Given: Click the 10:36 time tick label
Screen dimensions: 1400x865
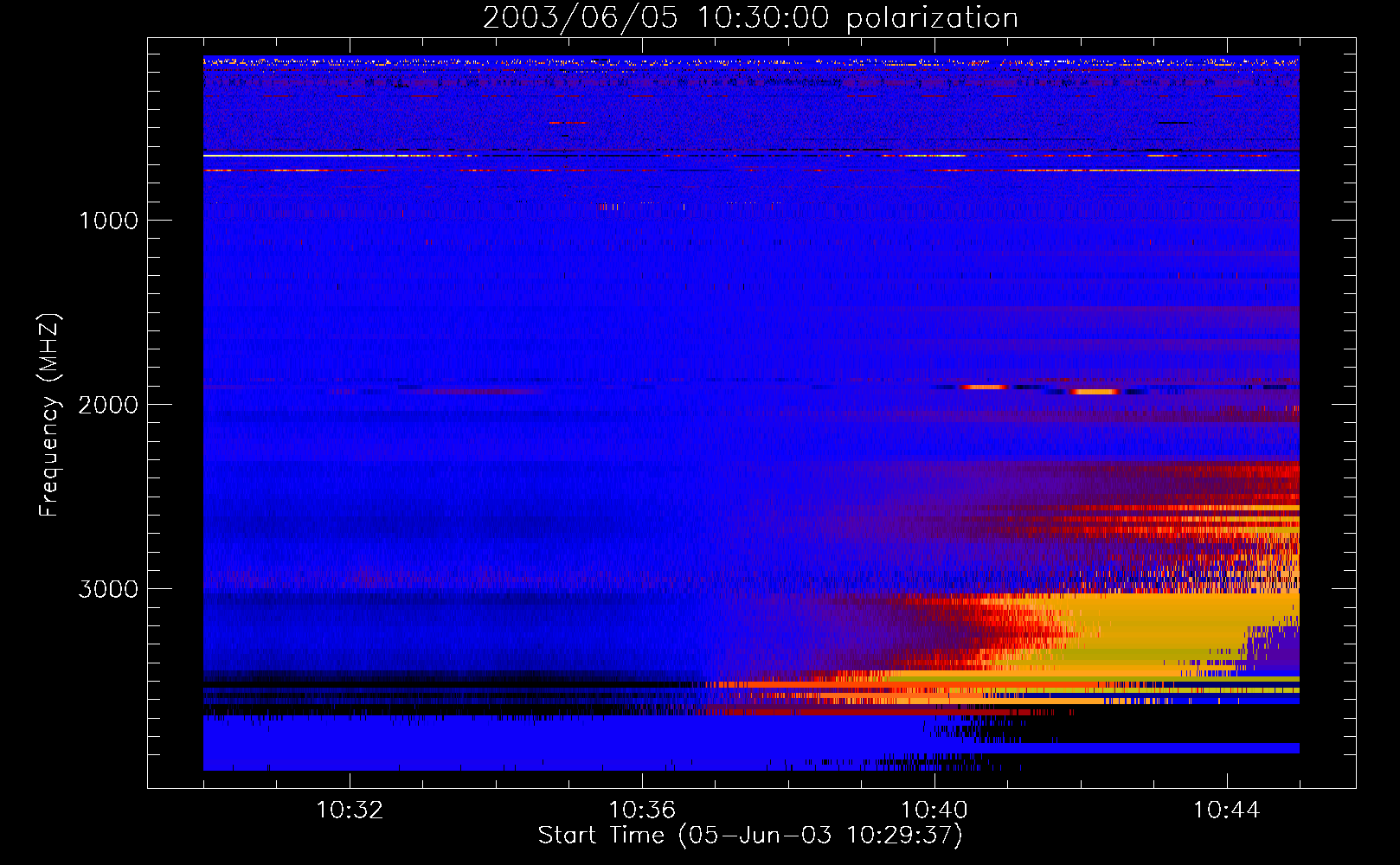Looking at the screenshot, I should pos(642,811).
